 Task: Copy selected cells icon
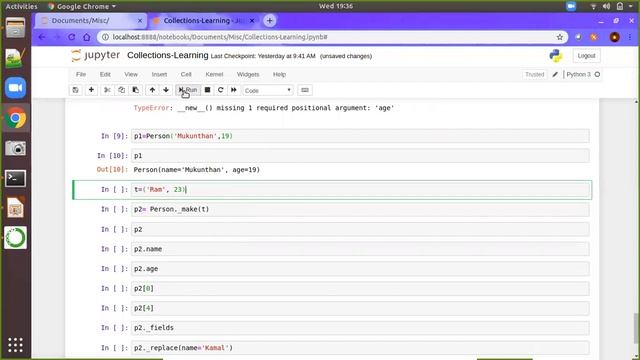122,90
